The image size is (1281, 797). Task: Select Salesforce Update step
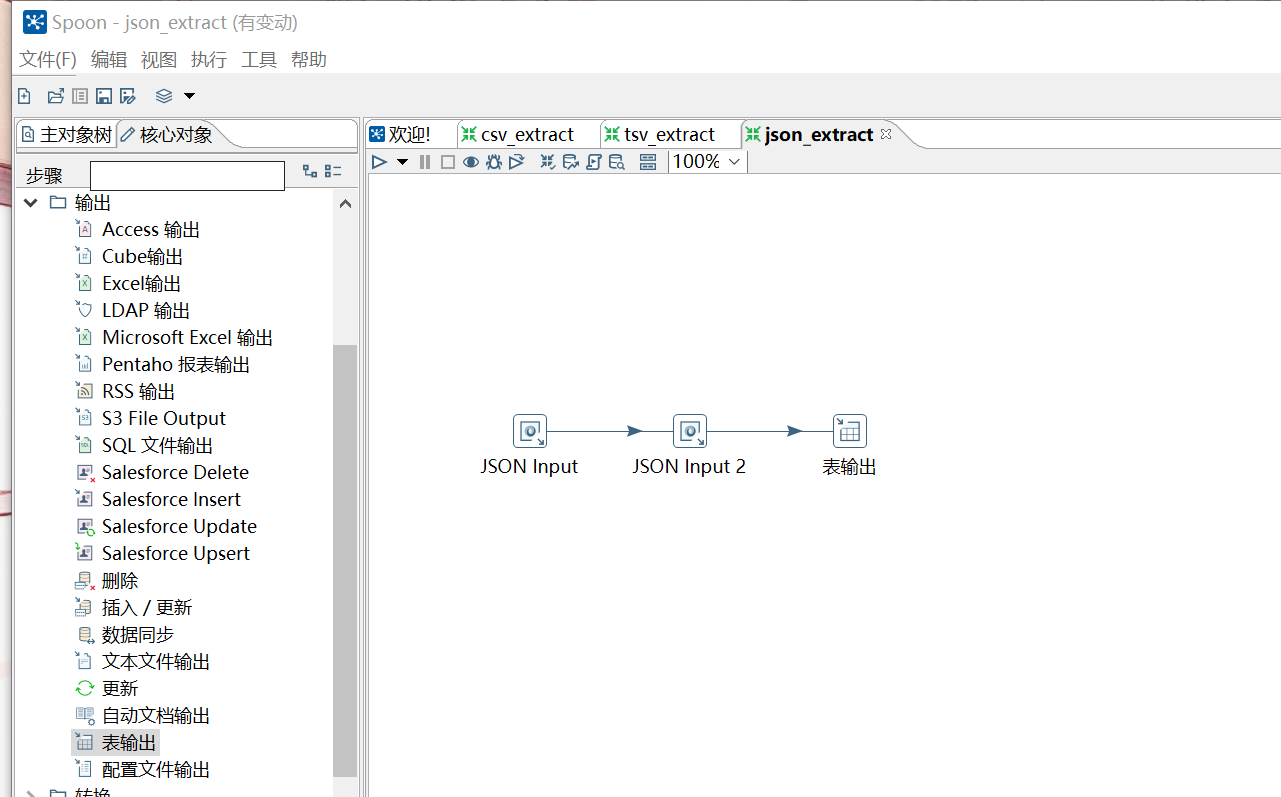[x=166, y=527]
